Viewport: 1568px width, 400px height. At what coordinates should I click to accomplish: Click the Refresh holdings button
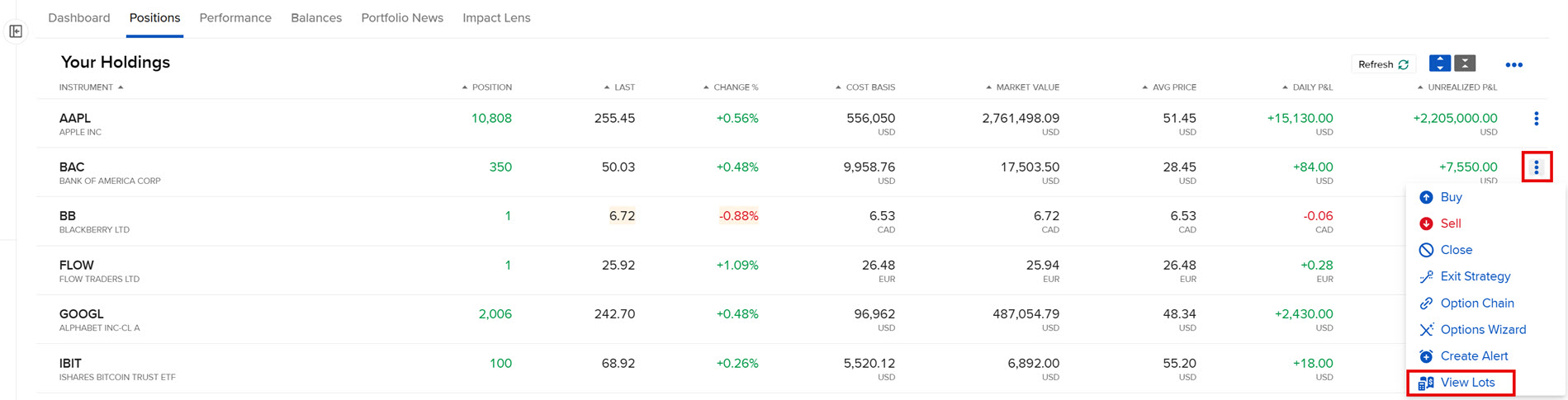click(x=1383, y=64)
